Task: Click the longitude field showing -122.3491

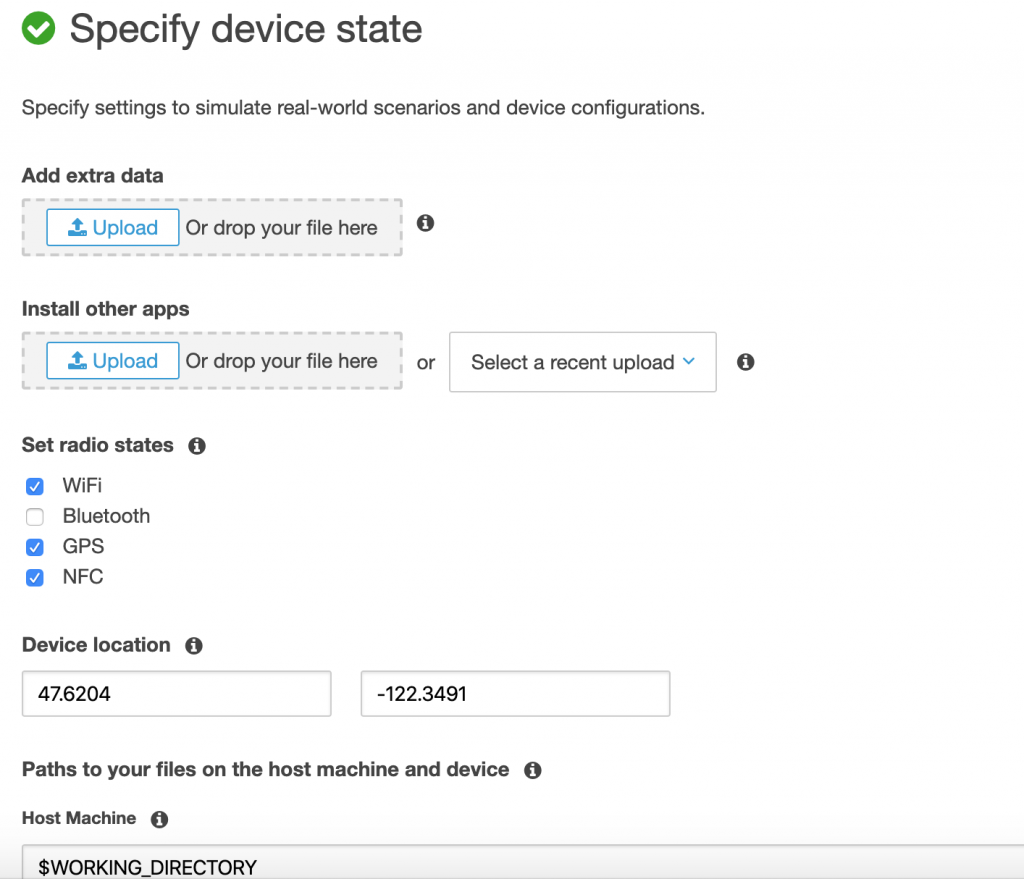Action: [515, 693]
